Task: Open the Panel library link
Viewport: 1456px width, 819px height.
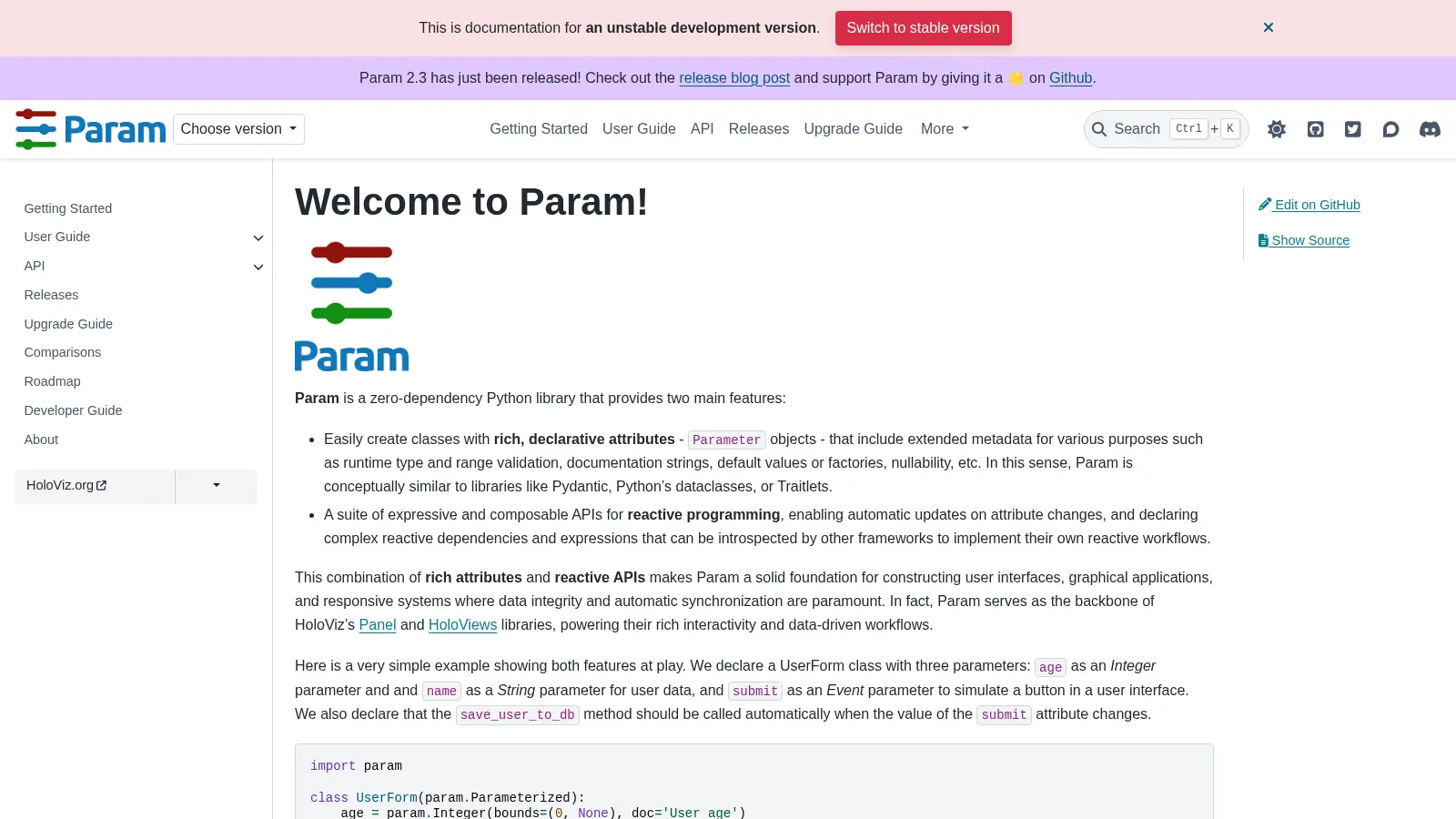Action: point(378,625)
